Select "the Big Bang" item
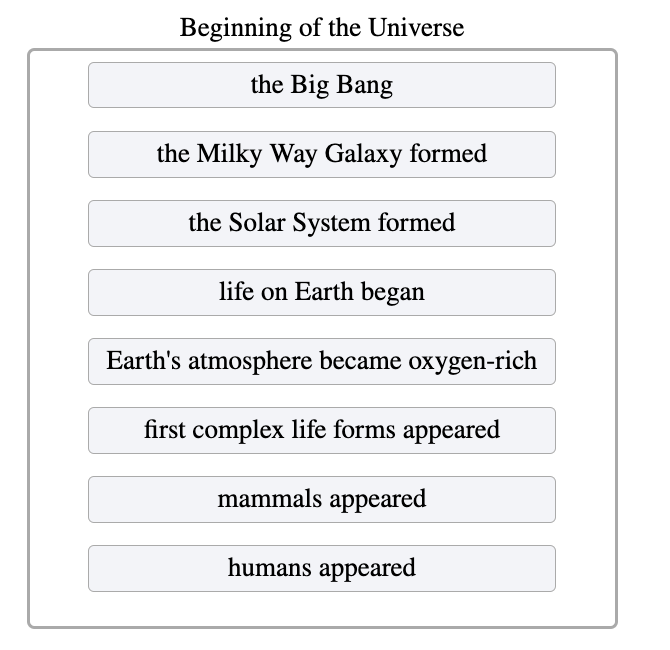The width and height of the screenshot is (670, 650). 322,85
